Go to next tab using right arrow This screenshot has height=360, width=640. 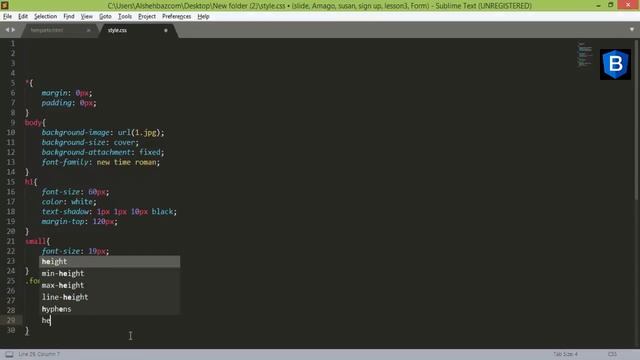point(13,30)
